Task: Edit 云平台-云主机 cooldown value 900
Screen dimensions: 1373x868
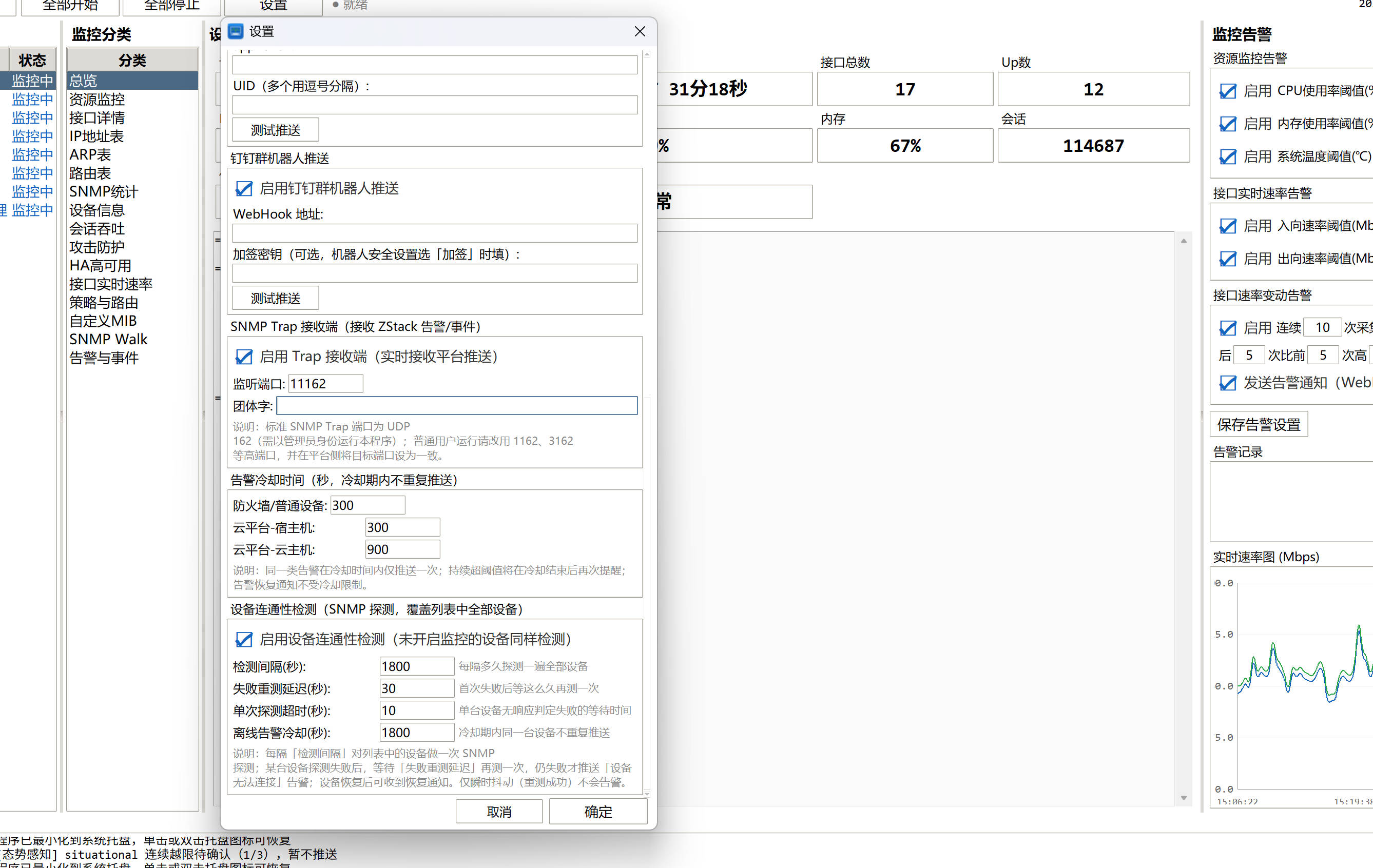Action: pos(402,549)
